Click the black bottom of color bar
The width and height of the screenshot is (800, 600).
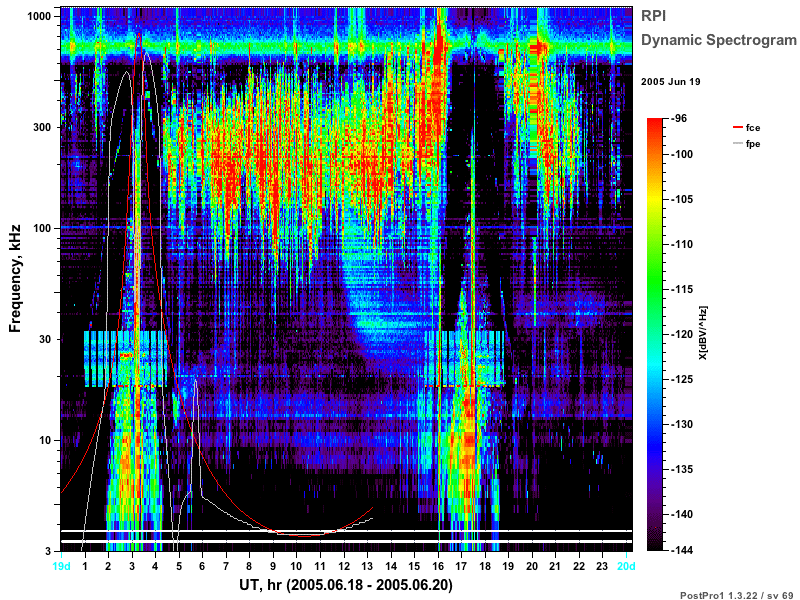pyautogui.click(x=655, y=546)
